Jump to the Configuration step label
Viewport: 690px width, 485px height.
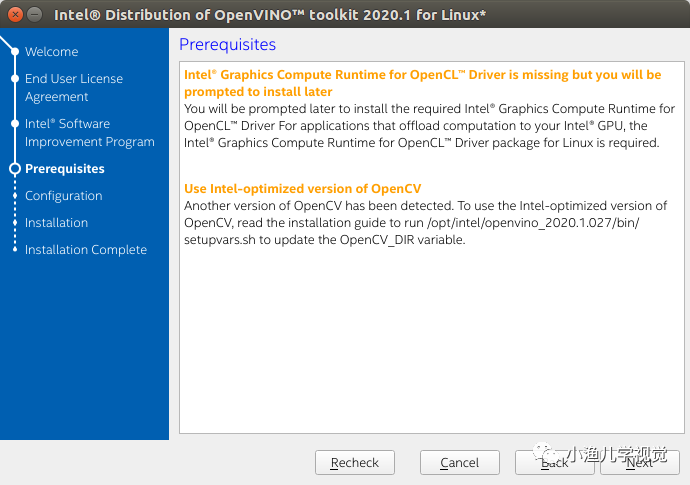[x=63, y=196]
